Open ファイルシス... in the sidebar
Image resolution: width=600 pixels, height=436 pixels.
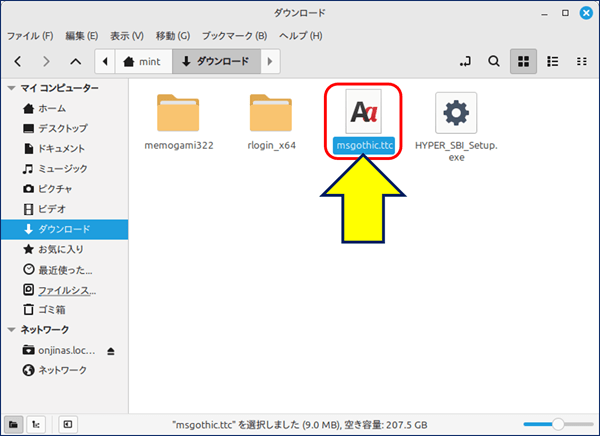(x=64, y=290)
